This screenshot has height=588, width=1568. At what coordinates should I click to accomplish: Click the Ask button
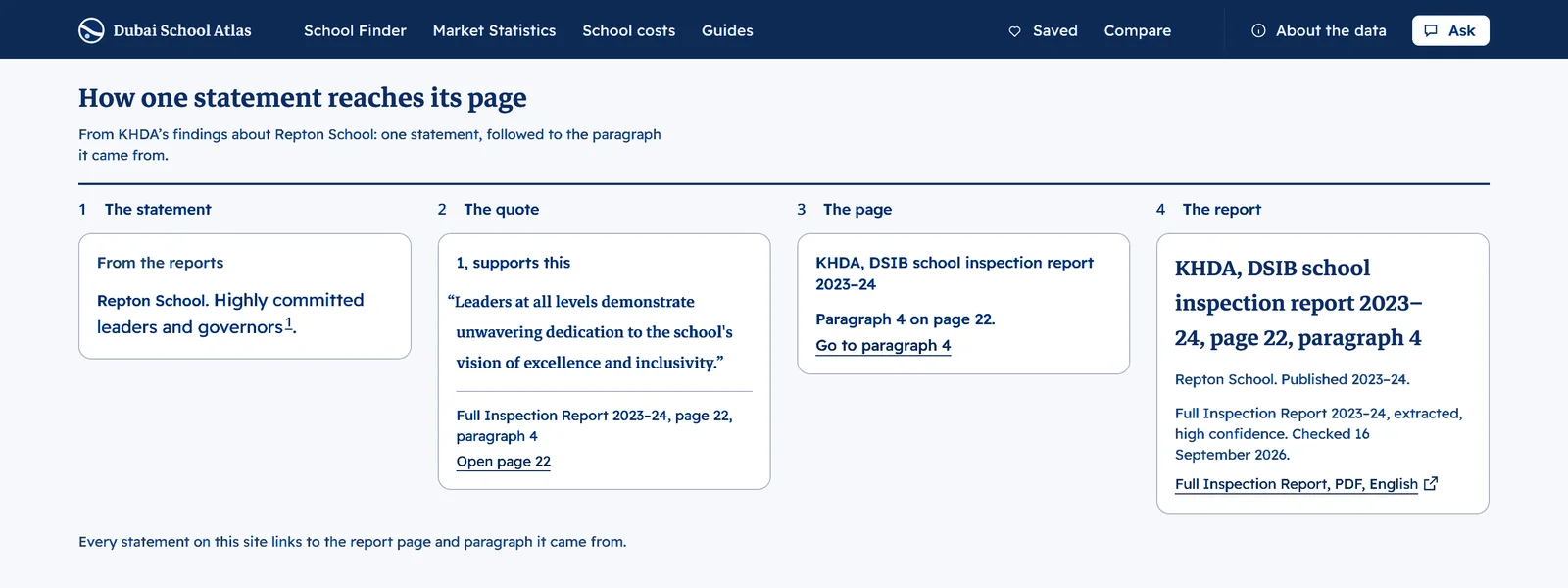click(x=1450, y=30)
